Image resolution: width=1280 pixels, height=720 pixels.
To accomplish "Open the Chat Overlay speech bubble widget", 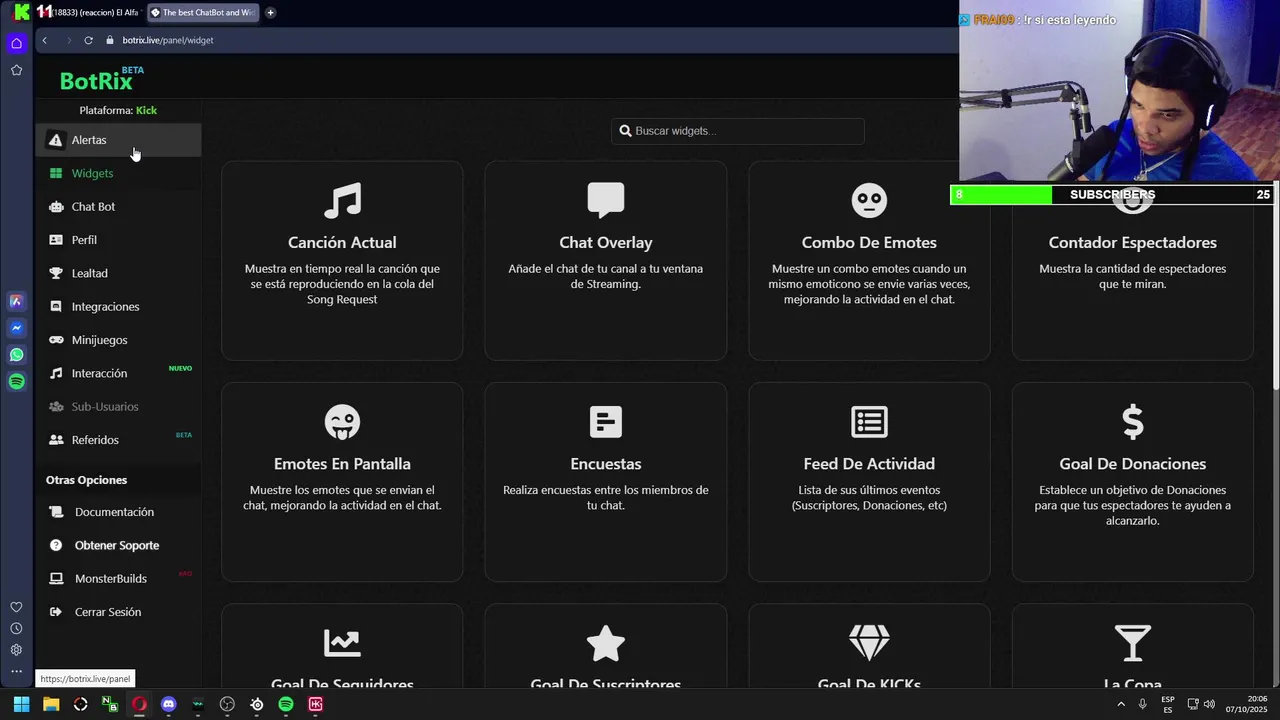I will pyautogui.click(x=606, y=260).
